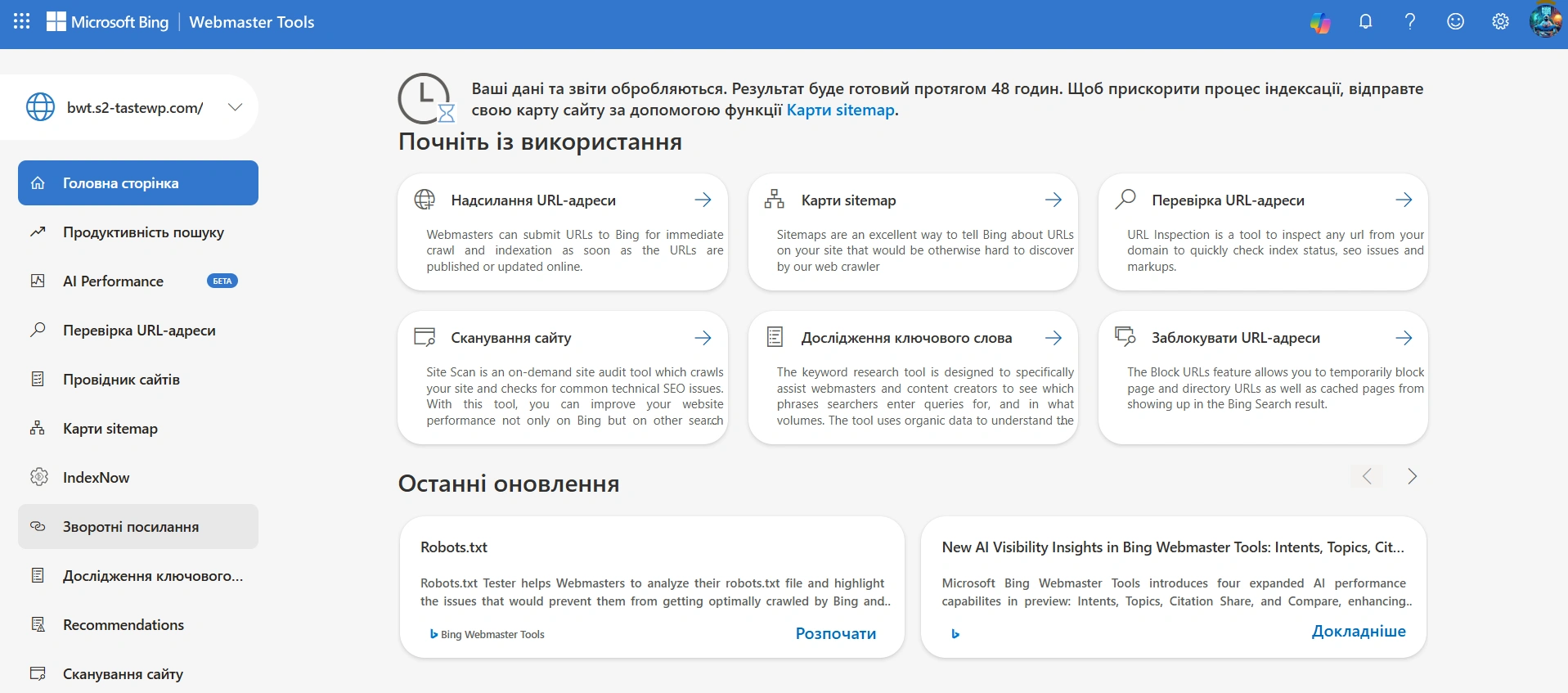Open Дослідження ключового слова card title
Image resolution: width=1568 pixels, height=693 pixels.
click(x=906, y=338)
